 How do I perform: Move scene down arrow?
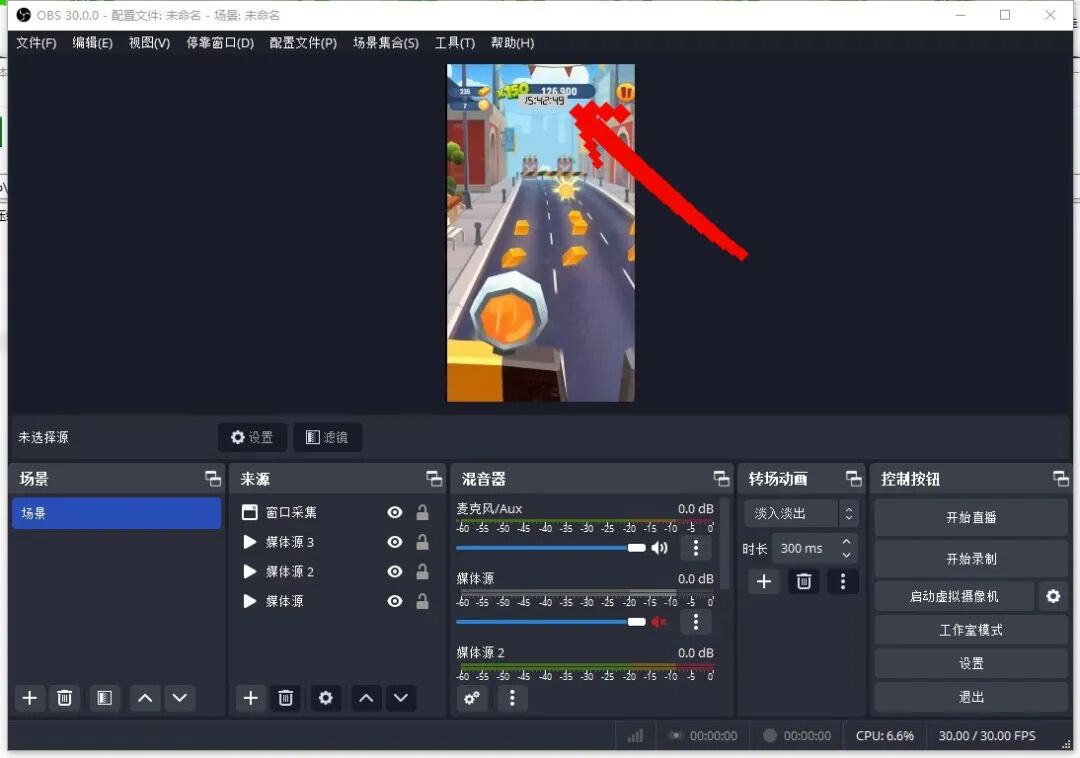(x=180, y=698)
